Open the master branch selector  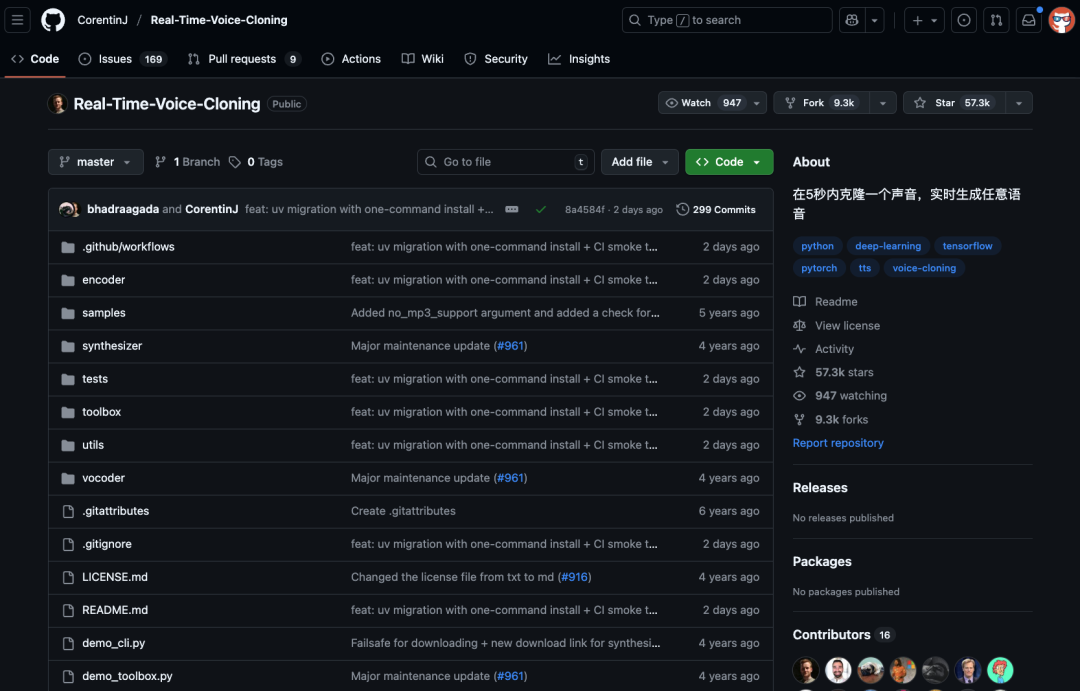click(96, 162)
